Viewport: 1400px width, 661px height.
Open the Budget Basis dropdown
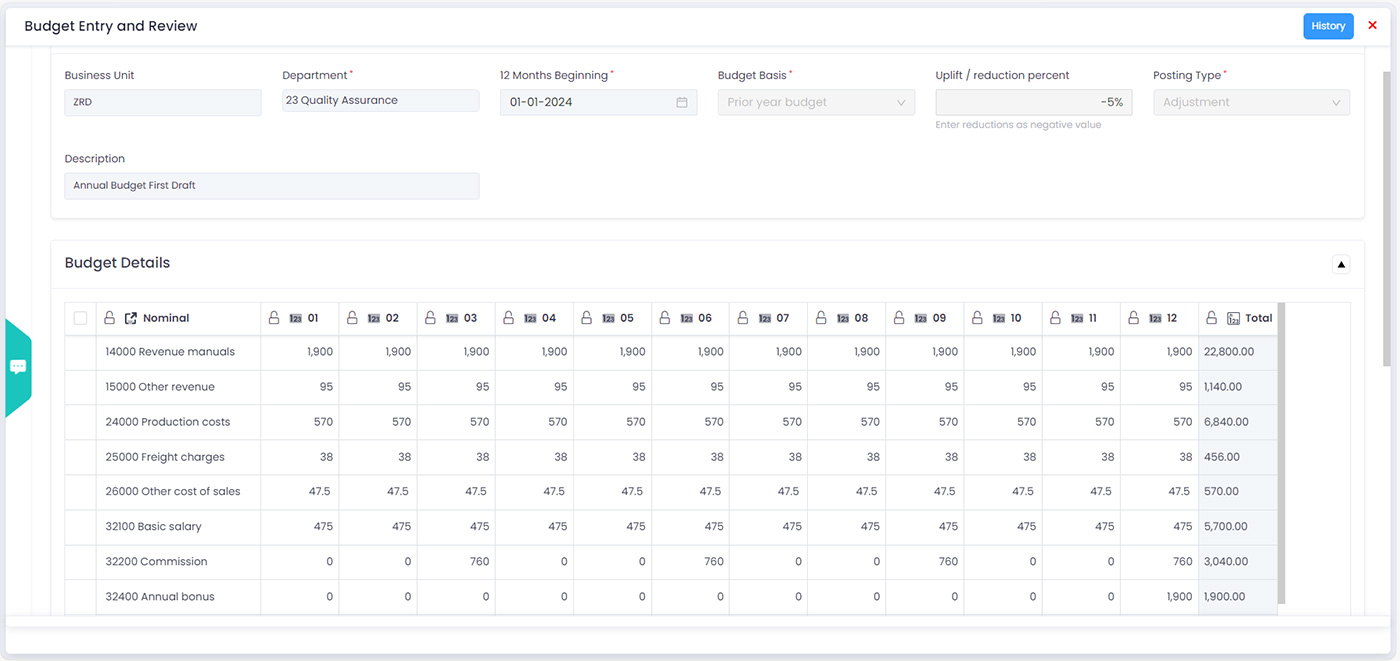(x=816, y=102)
